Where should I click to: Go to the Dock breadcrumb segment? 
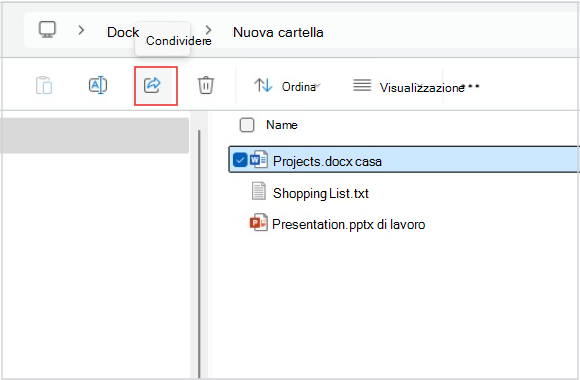click(123, 32)
